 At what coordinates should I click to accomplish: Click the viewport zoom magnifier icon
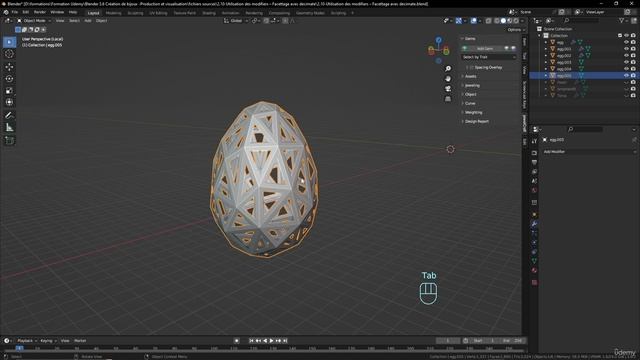pyautogui.click(x=448, y=69)
